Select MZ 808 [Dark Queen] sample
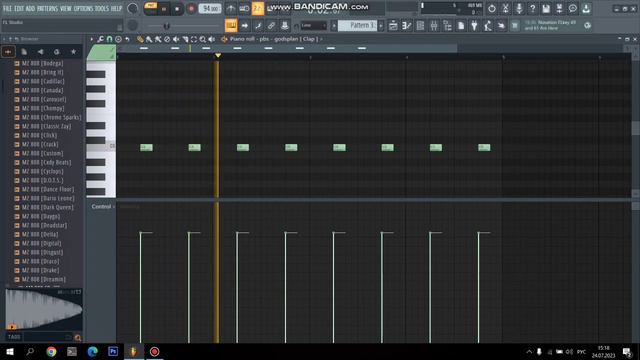The width and height of the screenshot is (640, 360). coord(48,207)
